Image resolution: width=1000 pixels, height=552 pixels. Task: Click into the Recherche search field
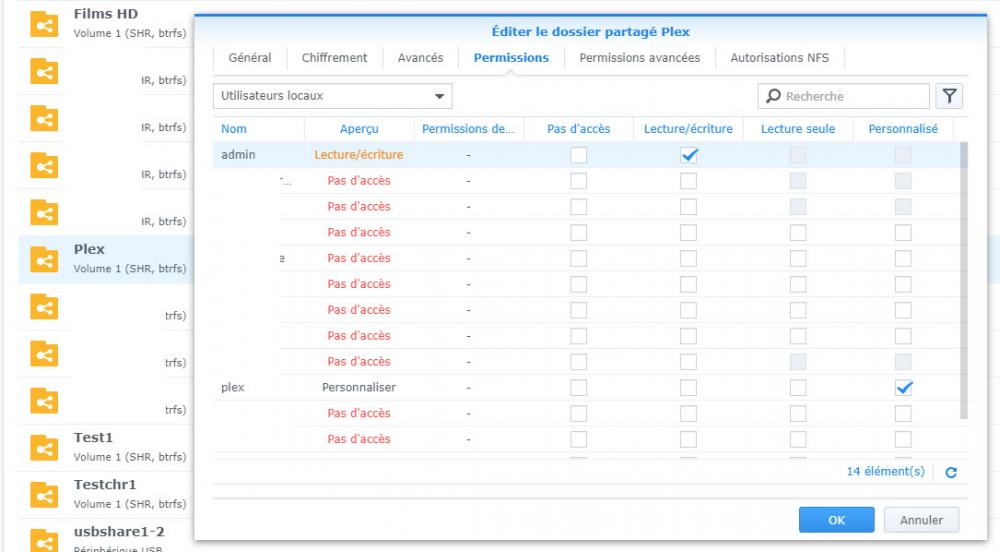(852, 96)
